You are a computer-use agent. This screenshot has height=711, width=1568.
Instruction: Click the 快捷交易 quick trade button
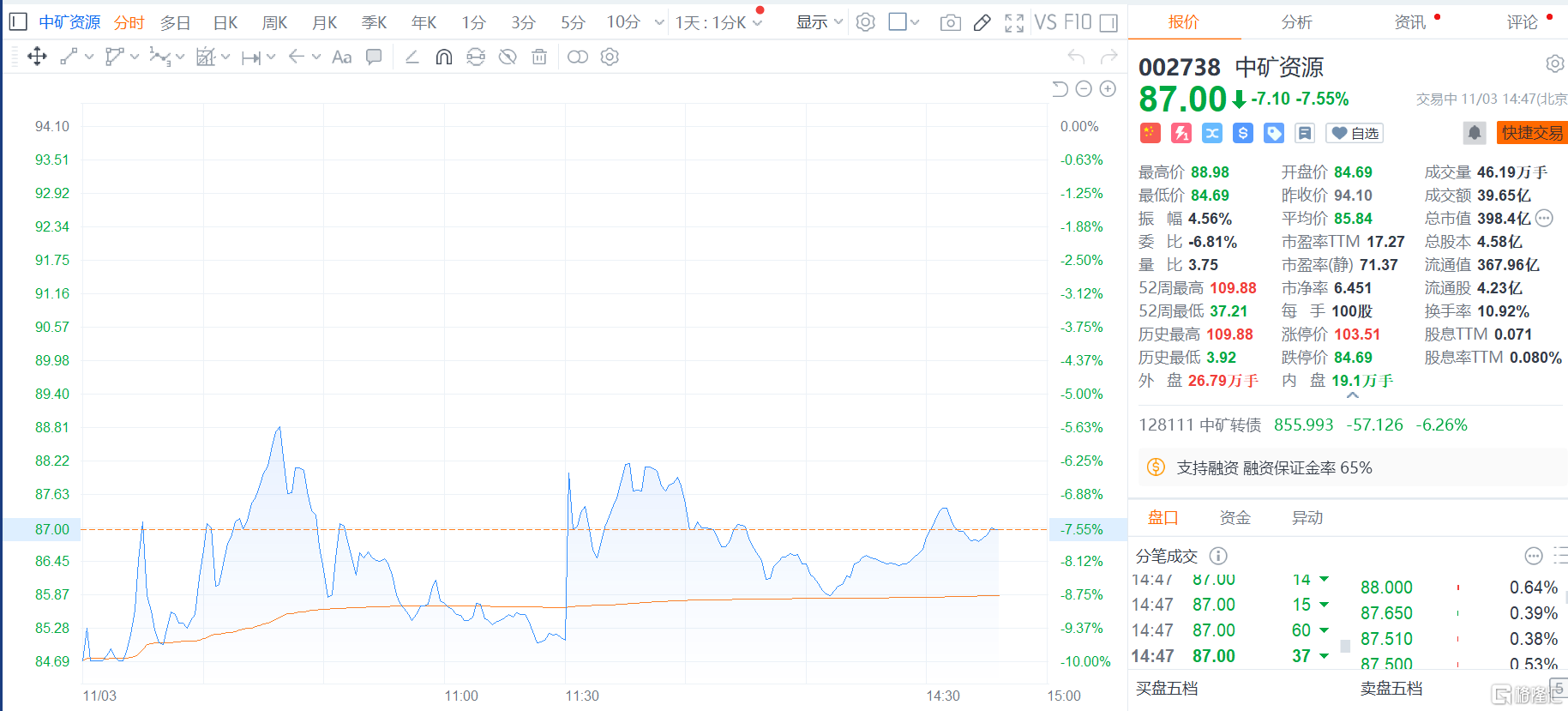pyautogui.click(x=1532, y=133)
